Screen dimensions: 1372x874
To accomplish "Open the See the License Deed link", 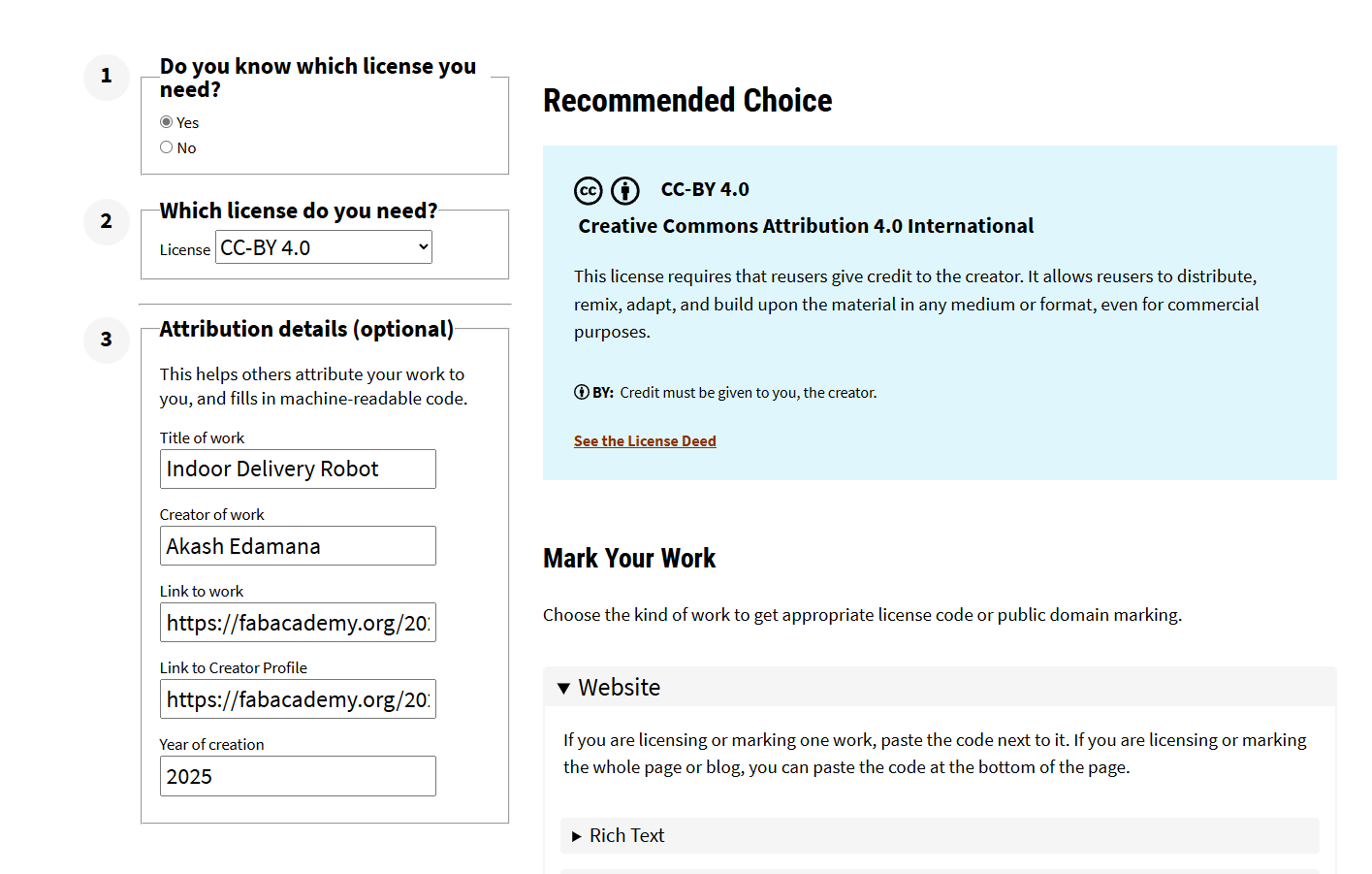I will (645, 441).
